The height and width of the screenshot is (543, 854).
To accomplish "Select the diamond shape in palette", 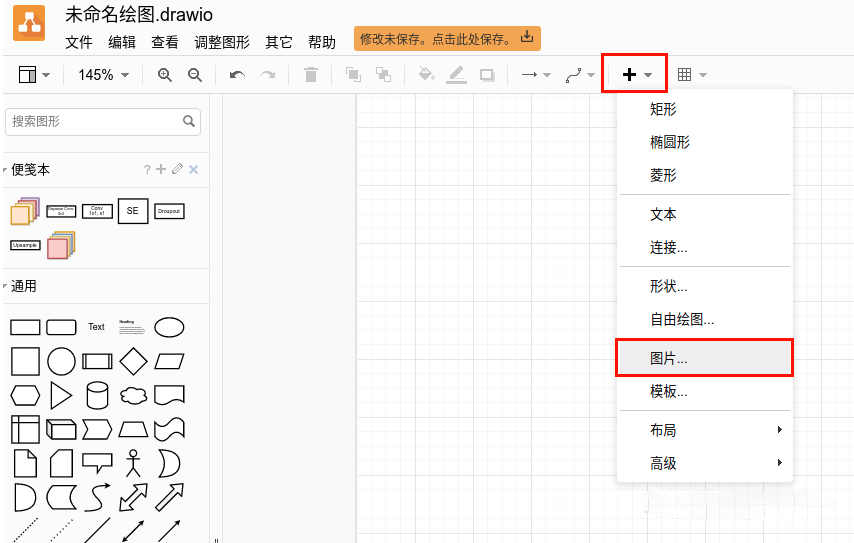I will pos(133,361).
